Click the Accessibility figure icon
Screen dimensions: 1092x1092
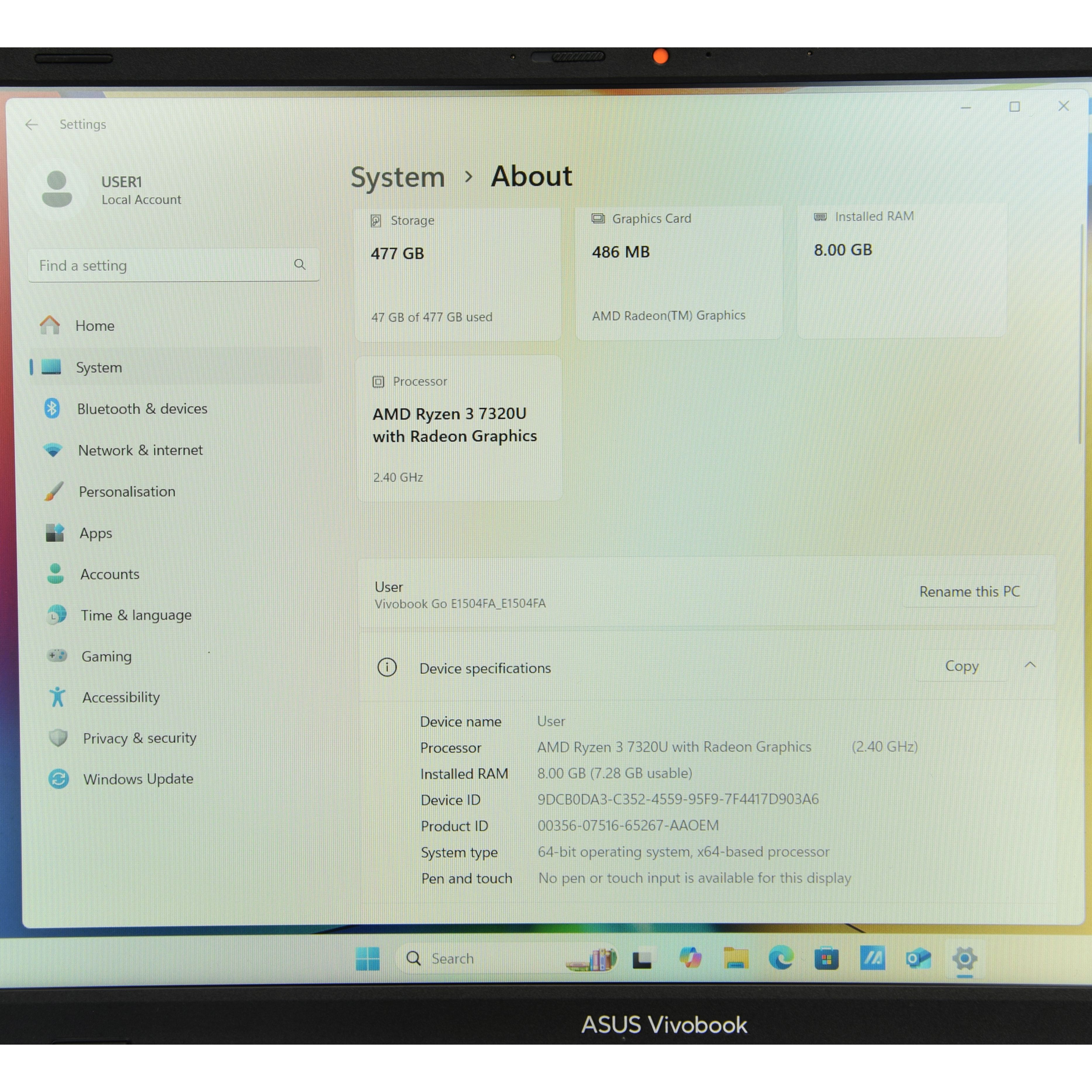(58, 697)
